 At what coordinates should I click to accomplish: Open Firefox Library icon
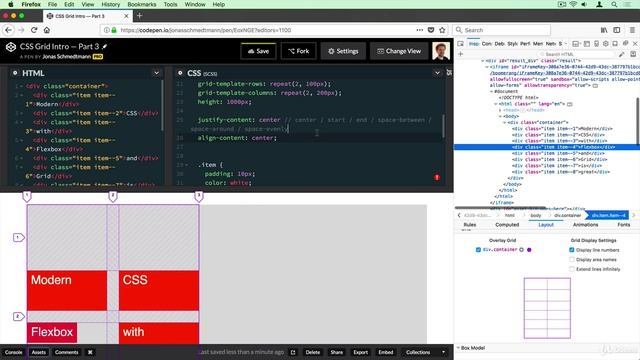(604, 30)
